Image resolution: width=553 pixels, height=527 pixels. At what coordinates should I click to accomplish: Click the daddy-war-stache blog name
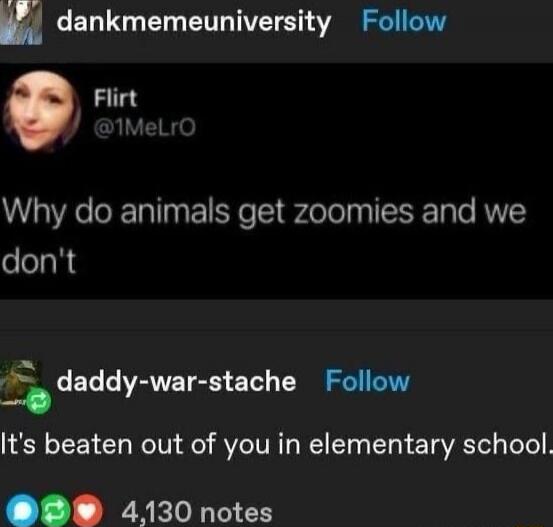(x=176, y=382)
